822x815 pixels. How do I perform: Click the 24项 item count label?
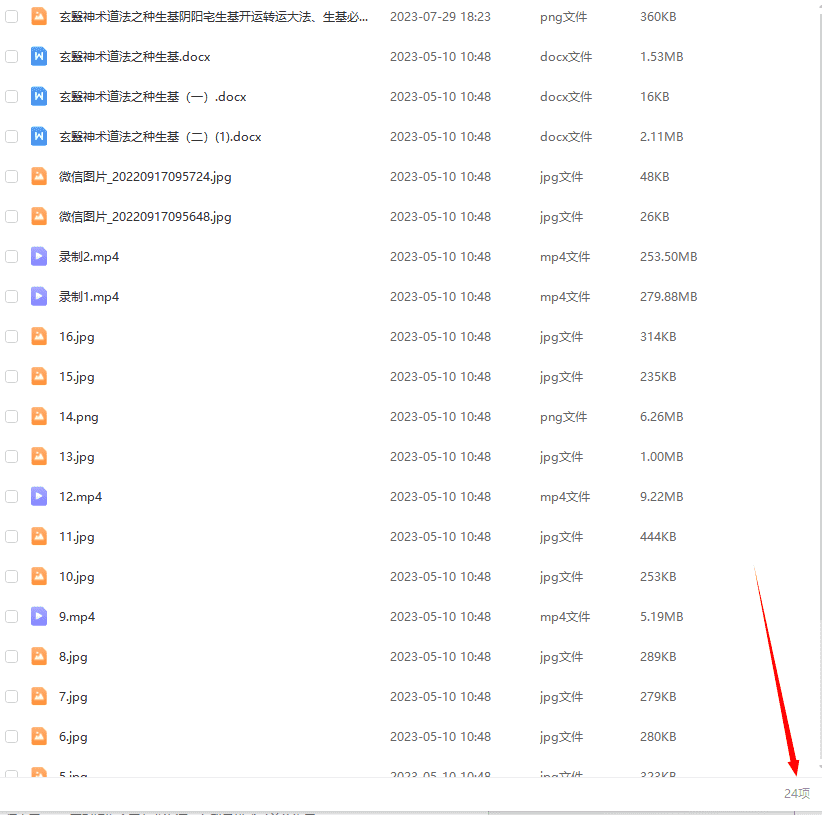[796, 793]
